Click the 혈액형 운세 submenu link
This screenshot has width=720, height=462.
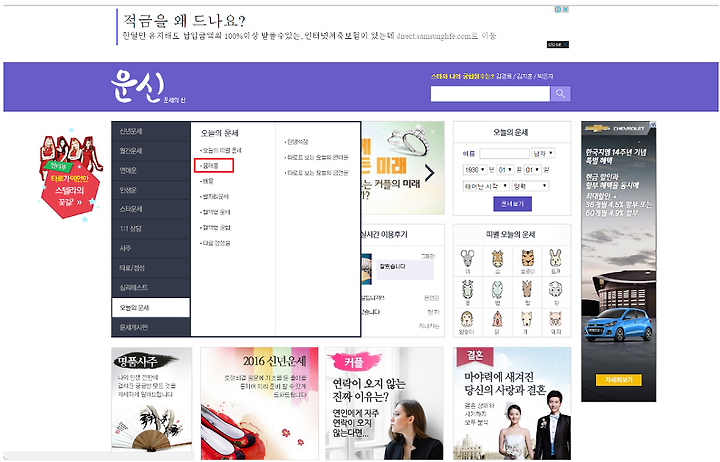215,212
